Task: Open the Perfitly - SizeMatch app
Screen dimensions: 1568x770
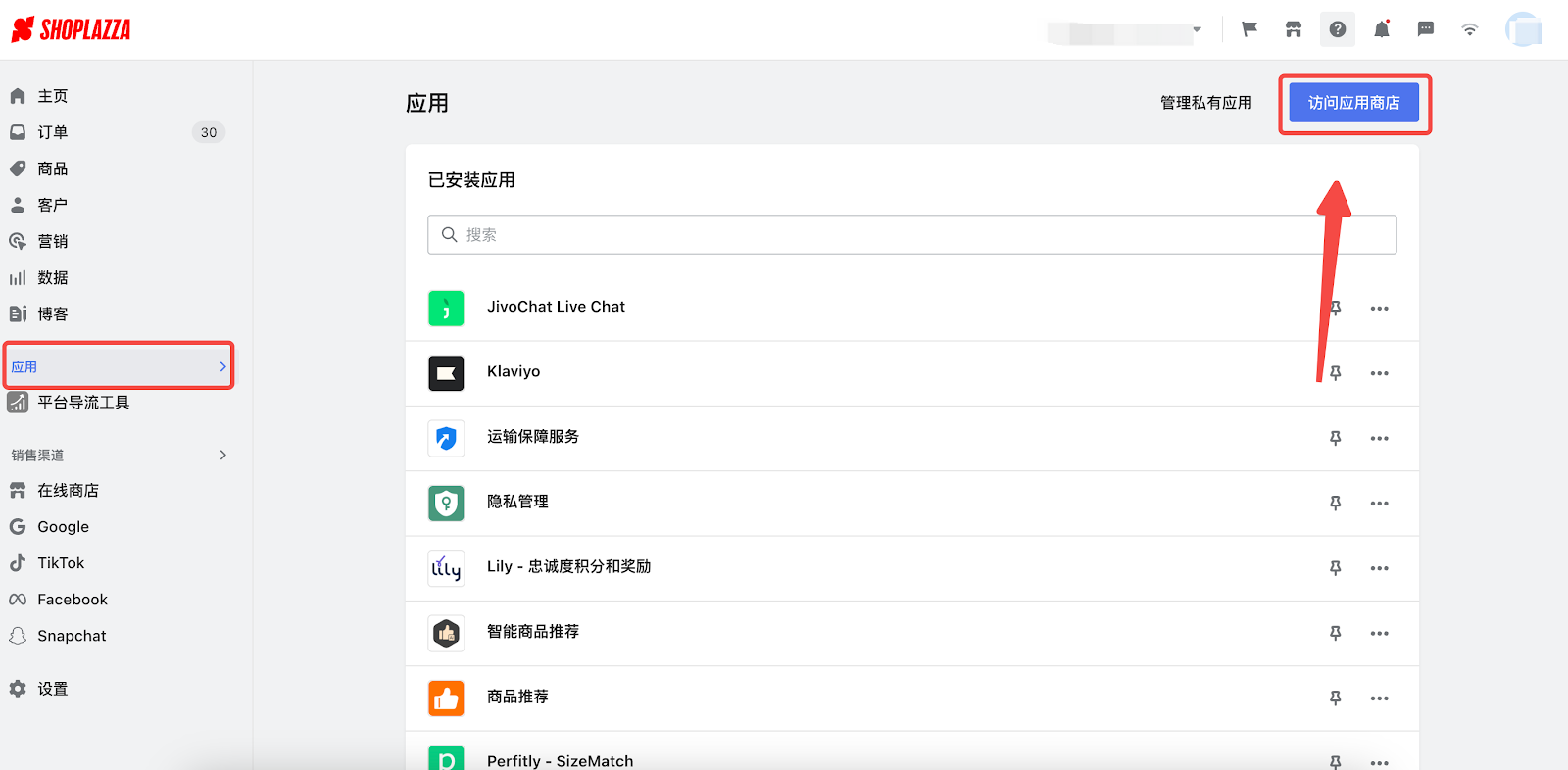Action: (x=560, y=761)
